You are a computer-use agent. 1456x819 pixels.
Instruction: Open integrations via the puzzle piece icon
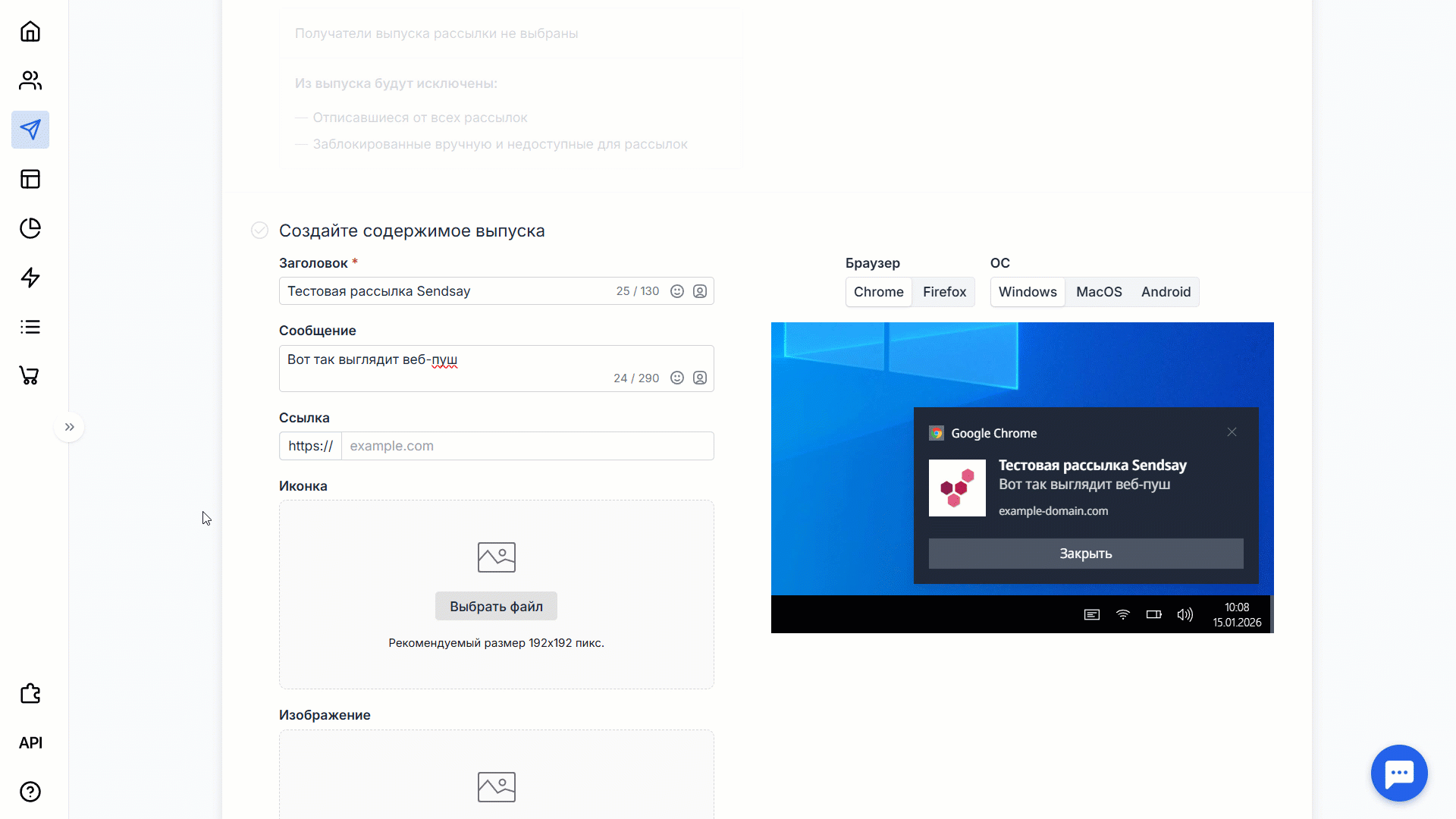(30, 694)
